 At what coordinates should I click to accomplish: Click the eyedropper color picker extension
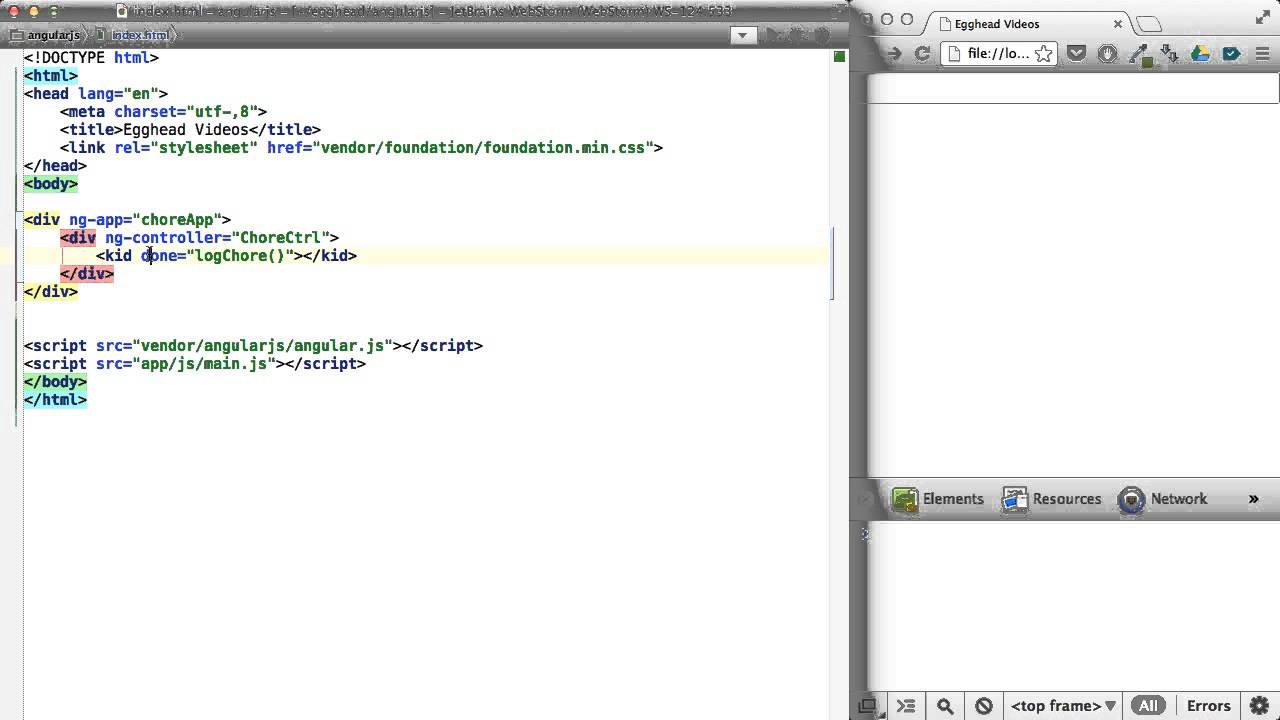click(1138, 54)
